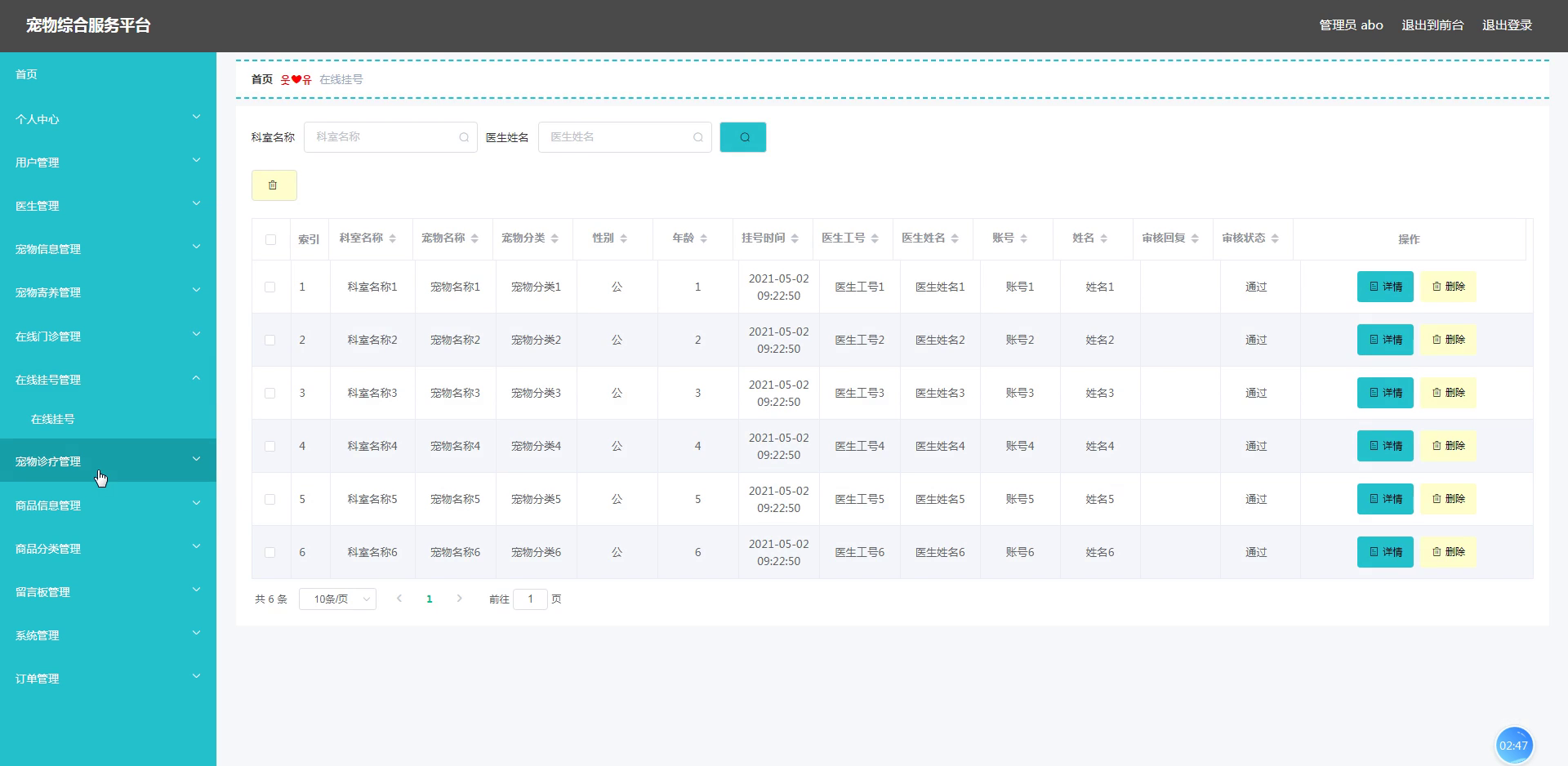Viewport: 1568px width, 766px height.
Task: Go to previous page arrow in pagination
Action: (x=399, y=599)
